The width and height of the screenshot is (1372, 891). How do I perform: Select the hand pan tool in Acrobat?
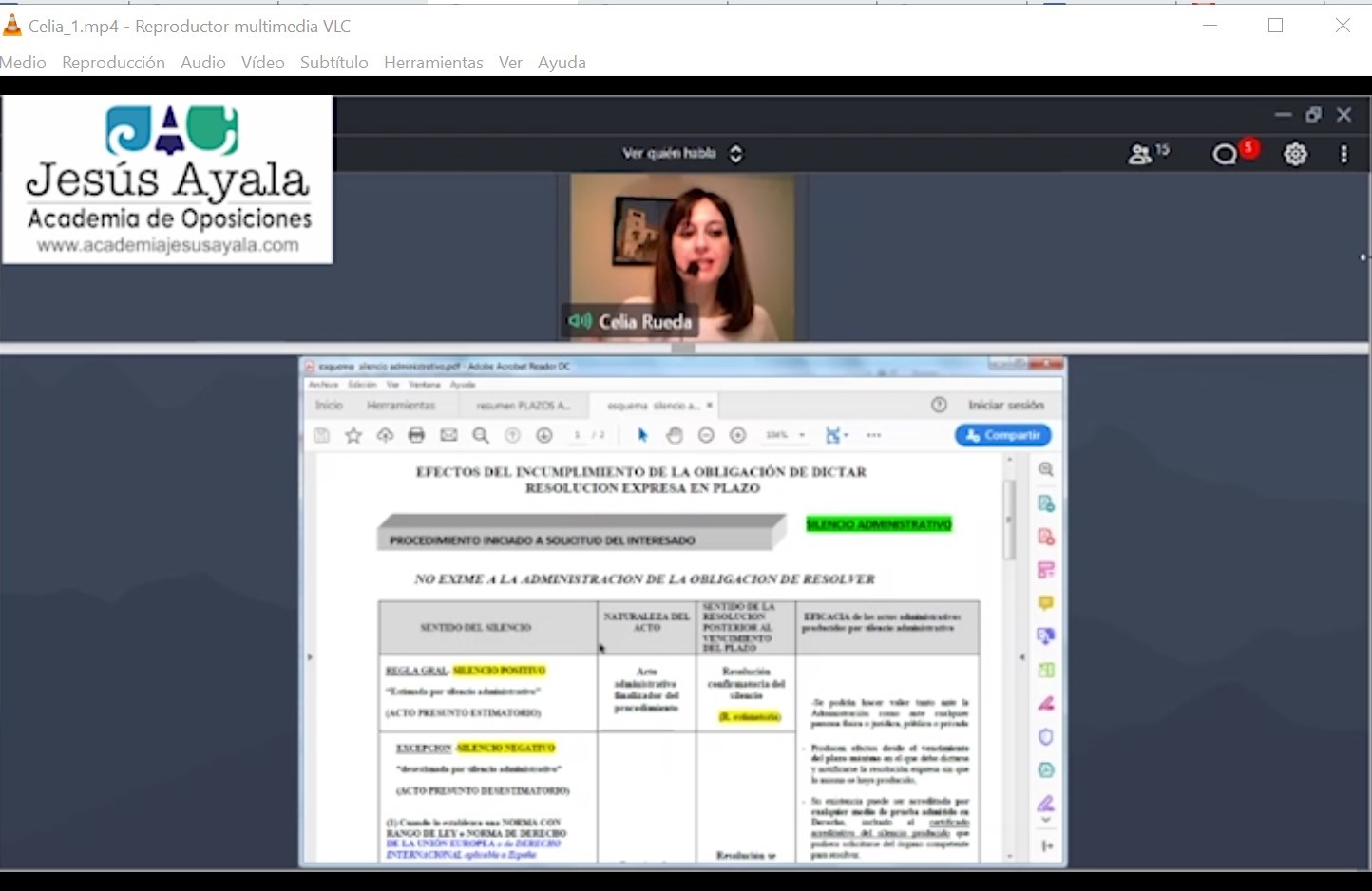click(x=675, y=435)
